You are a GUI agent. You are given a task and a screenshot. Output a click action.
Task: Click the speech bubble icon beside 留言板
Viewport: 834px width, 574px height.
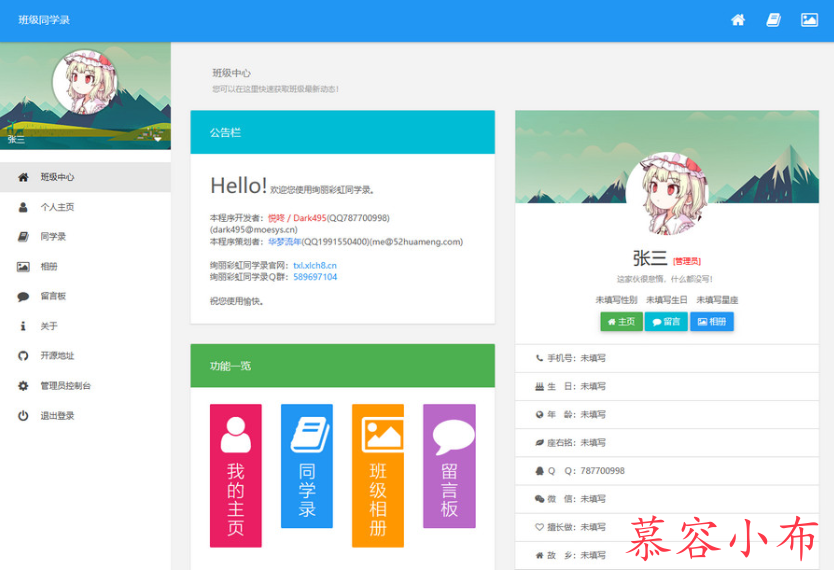(x=23, y=296)
